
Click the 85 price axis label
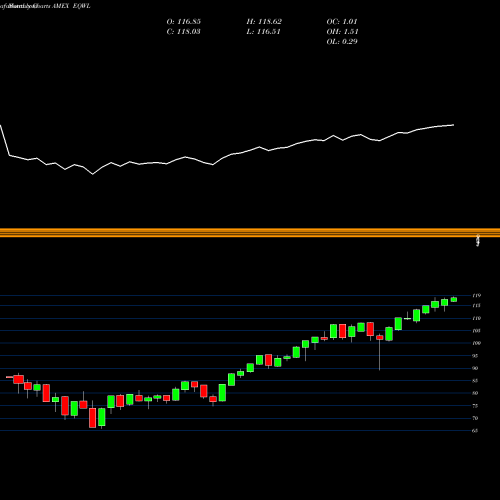pyautogui.click(x=475, y=381)
